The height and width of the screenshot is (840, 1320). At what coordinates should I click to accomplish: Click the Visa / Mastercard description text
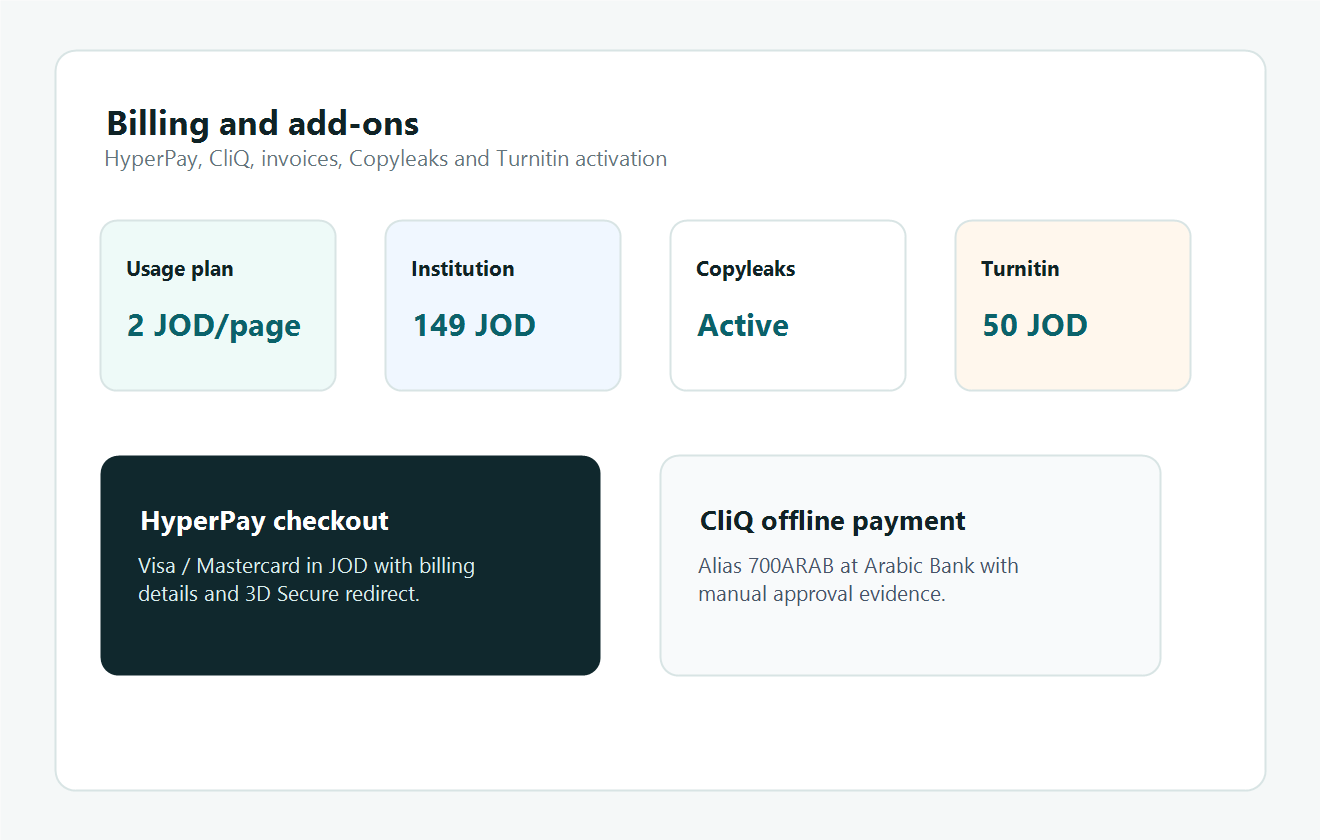pos(307,580)
